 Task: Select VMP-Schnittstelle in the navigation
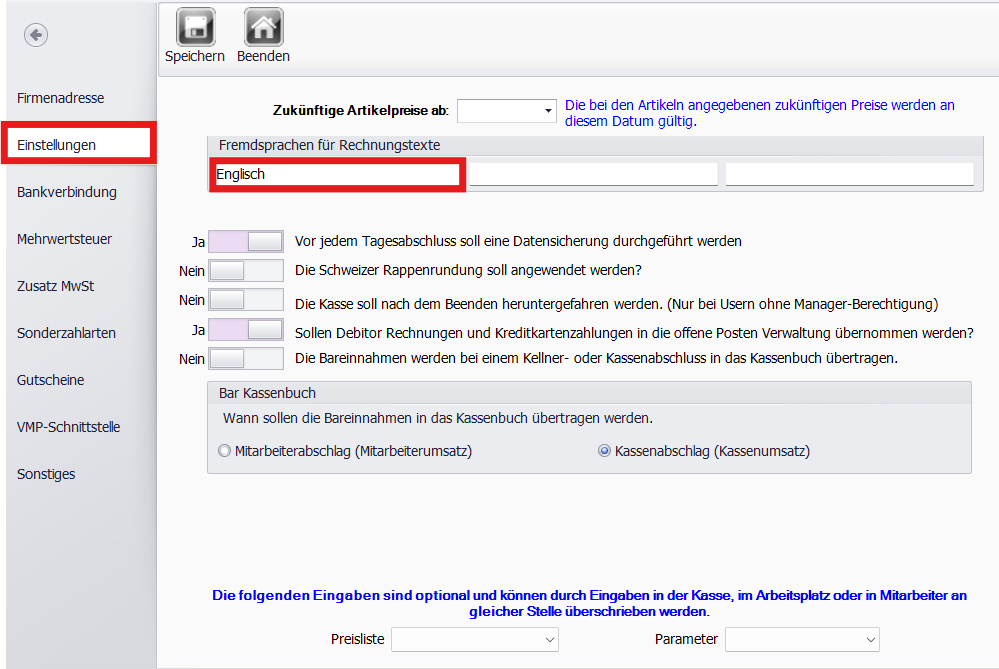(x=67, y=426)
